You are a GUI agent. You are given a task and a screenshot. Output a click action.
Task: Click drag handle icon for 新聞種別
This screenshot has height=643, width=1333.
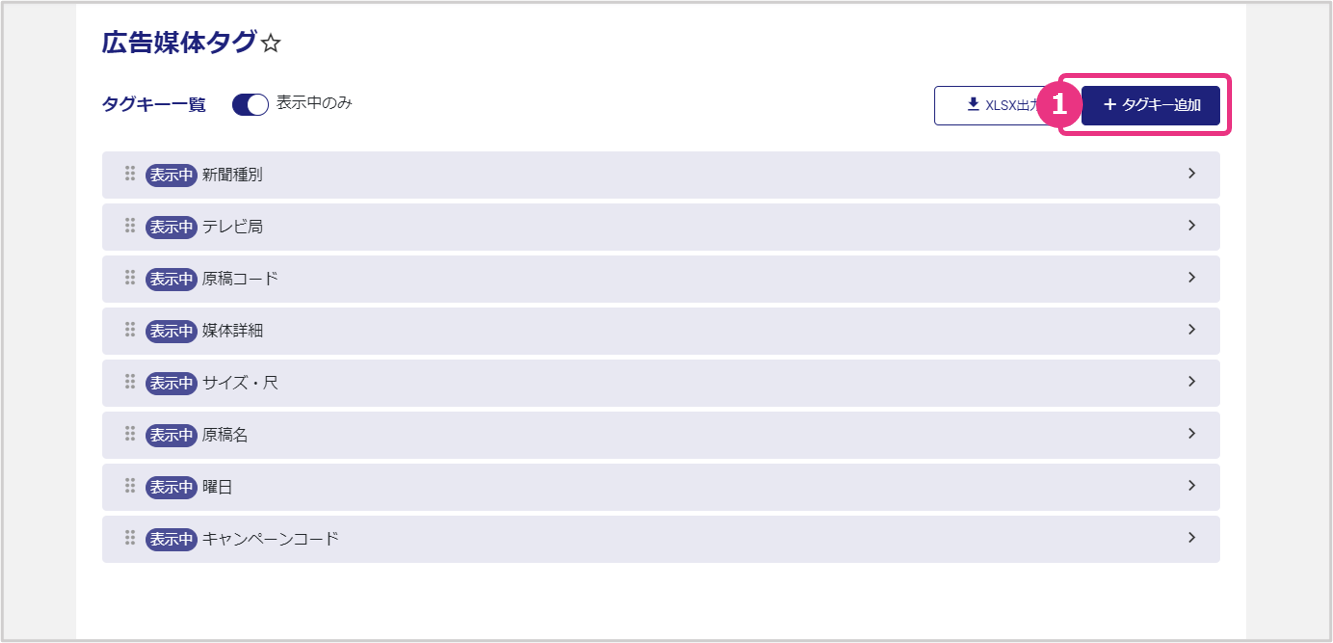tap(130, 174)
